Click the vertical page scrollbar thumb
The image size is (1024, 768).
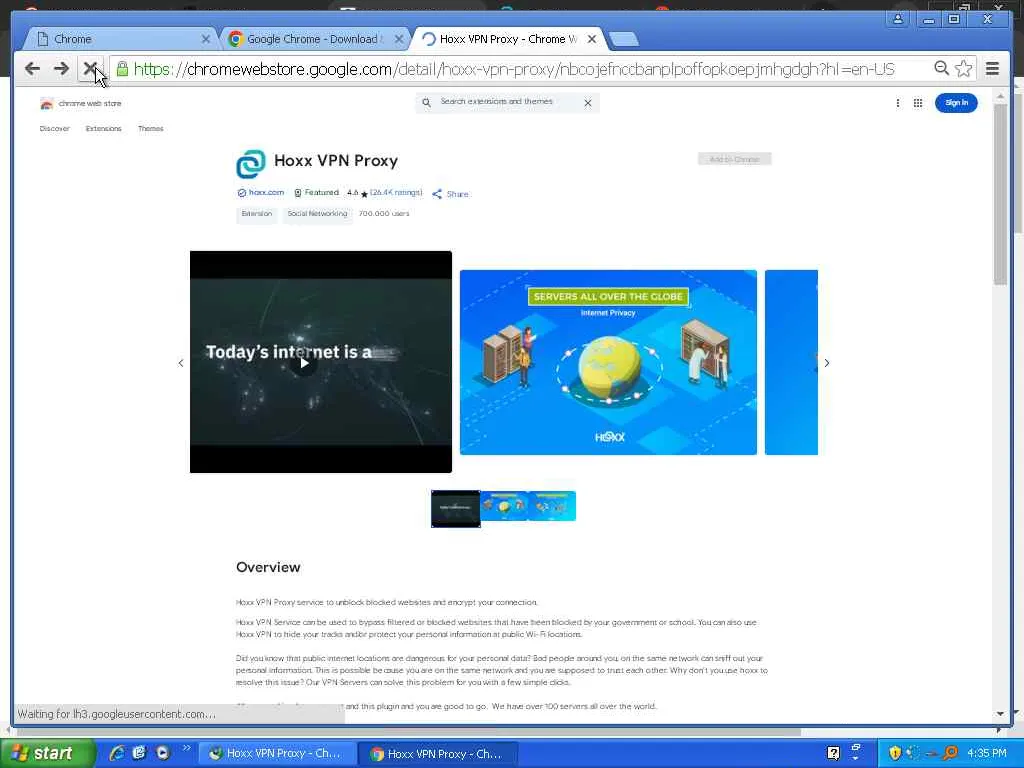(x=1000, y=193)
